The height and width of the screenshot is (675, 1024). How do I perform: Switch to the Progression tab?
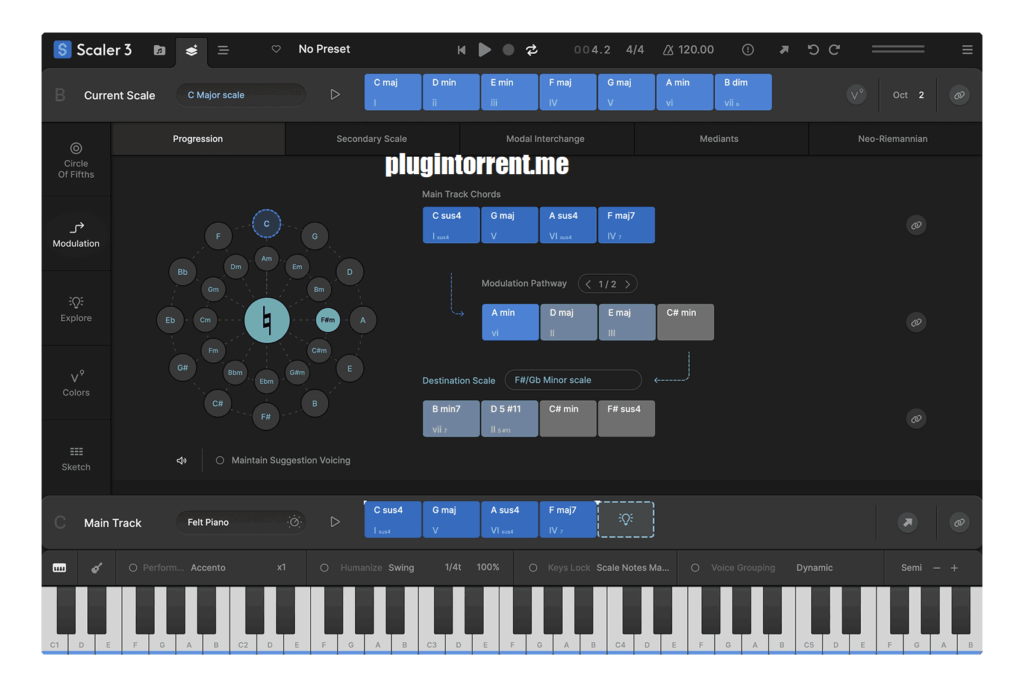click(x=198, y=138)
